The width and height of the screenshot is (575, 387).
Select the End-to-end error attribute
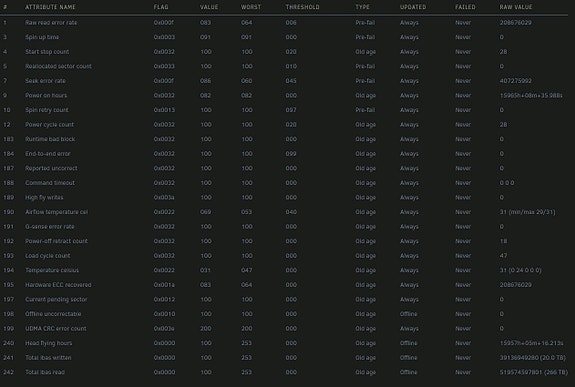[x=48, y=154]
